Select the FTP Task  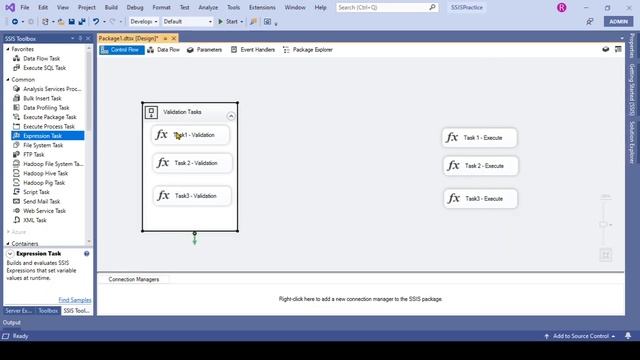(x=33, y=154)
